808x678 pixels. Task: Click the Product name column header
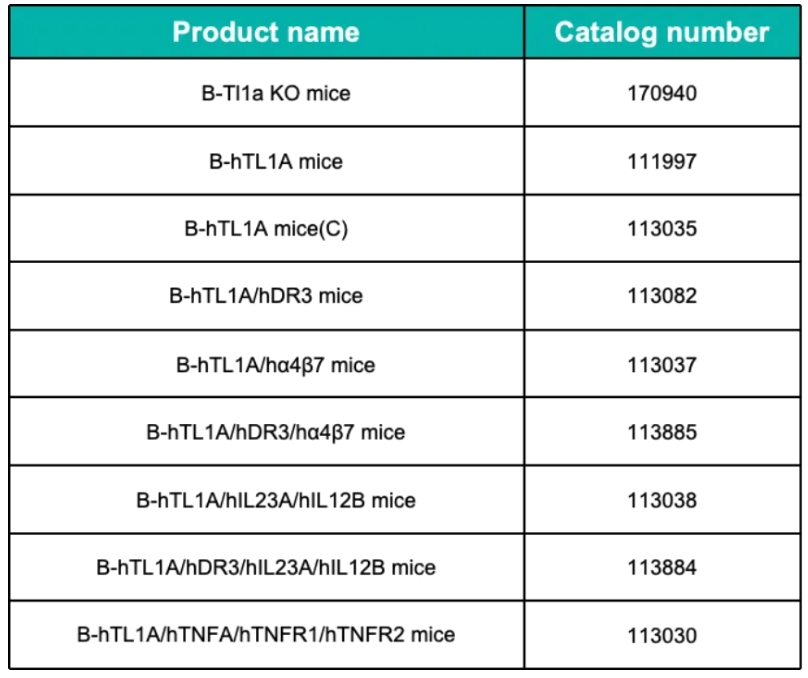pyautogui.click(x=266, y=32)
